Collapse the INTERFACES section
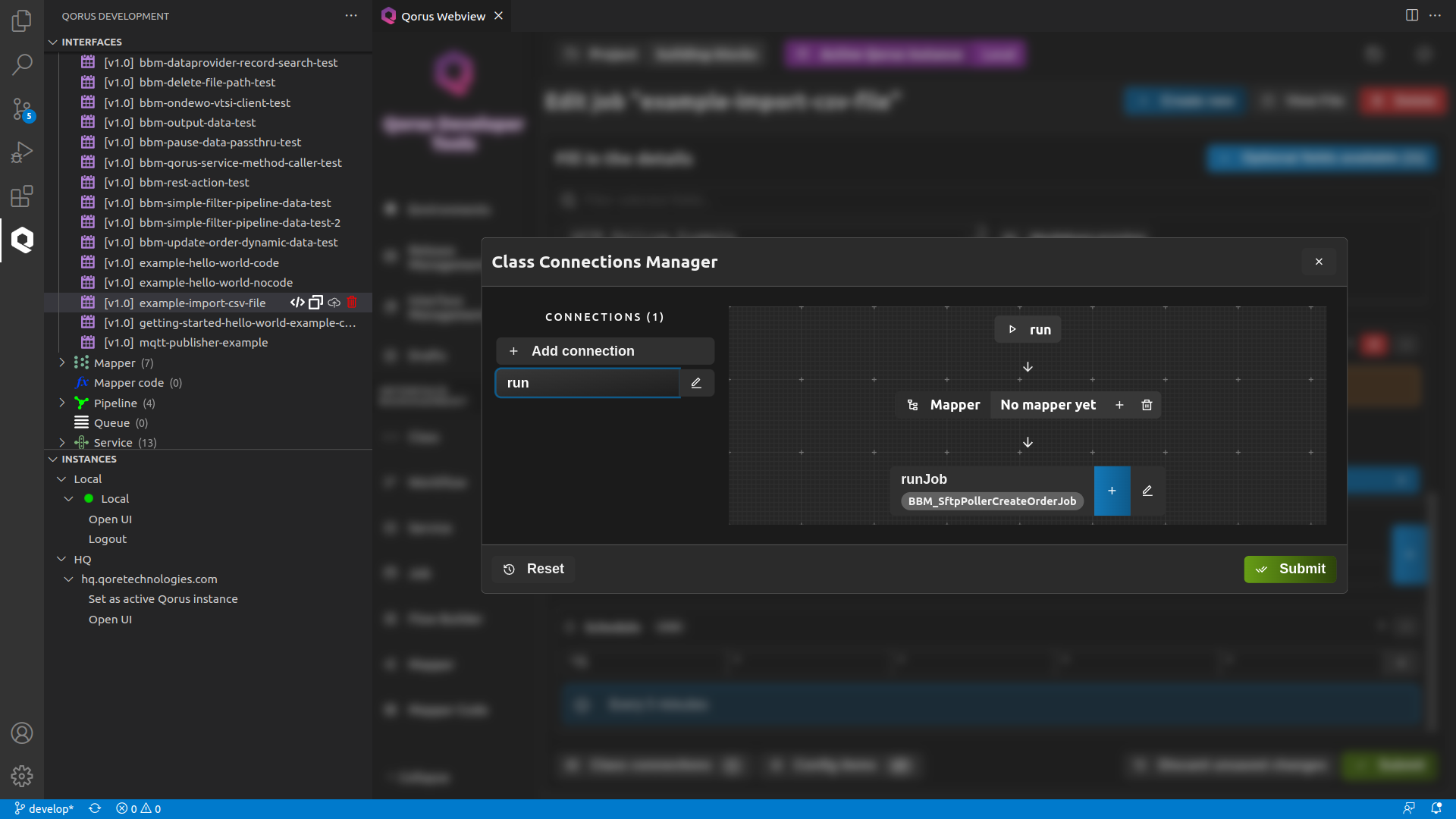Image resolution: width=1456 pixels, height=819 pixels. [53, 42]
